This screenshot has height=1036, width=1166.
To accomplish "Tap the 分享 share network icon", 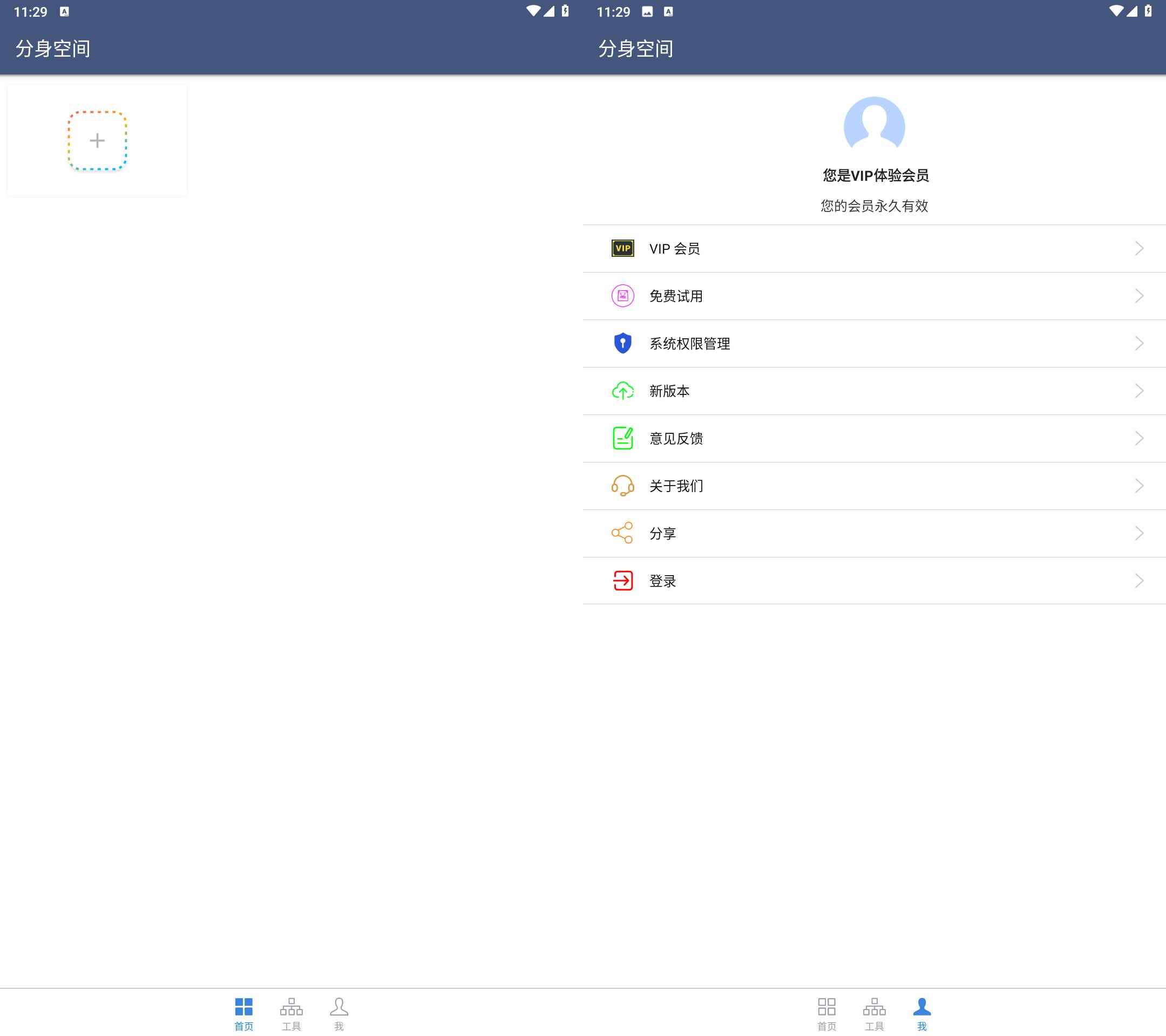I will [x=622, y=534].
